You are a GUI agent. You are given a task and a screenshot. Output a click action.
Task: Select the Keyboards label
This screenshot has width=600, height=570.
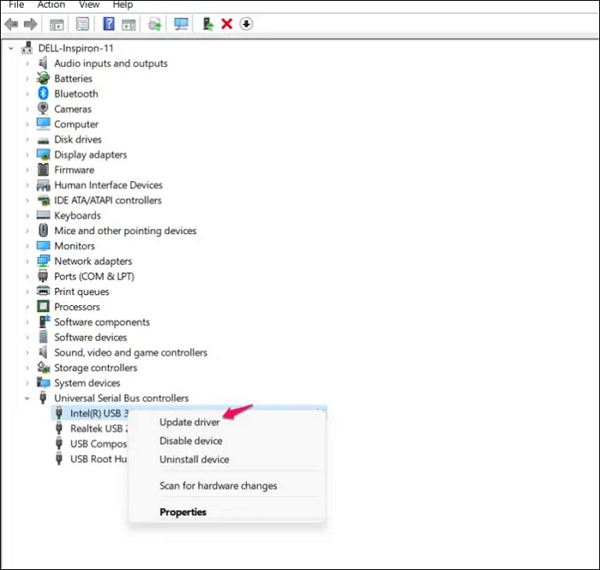[77, 215]
